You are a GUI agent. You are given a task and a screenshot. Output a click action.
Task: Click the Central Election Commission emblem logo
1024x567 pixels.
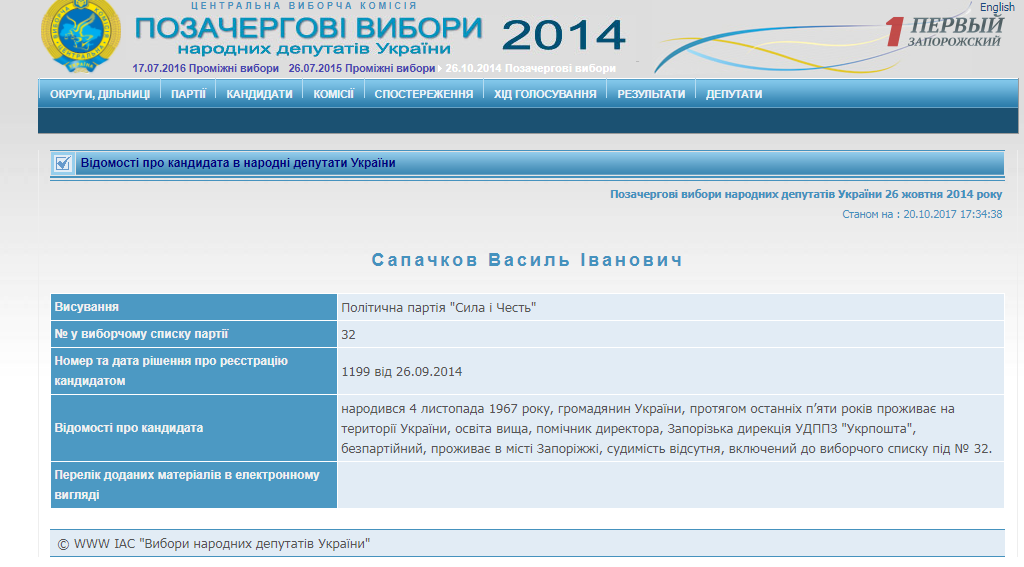80,33
